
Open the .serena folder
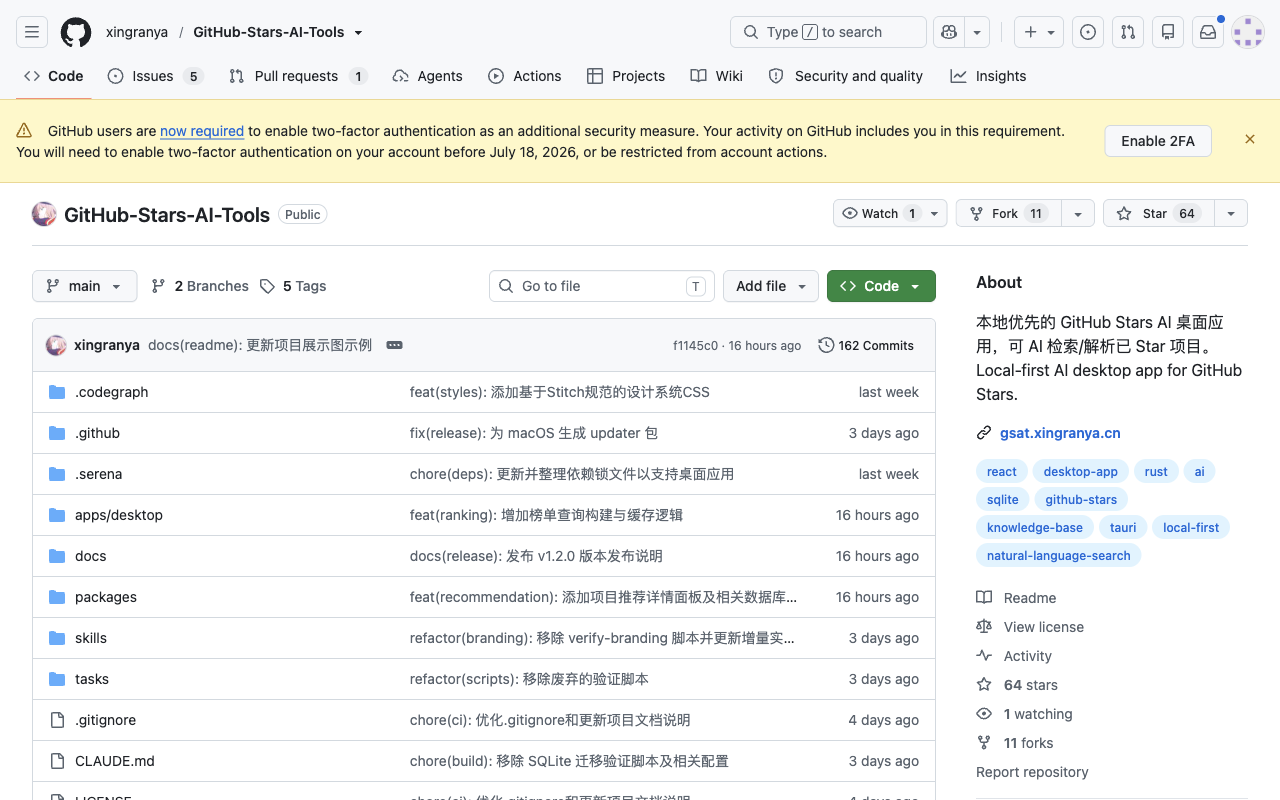coord(99,474)
